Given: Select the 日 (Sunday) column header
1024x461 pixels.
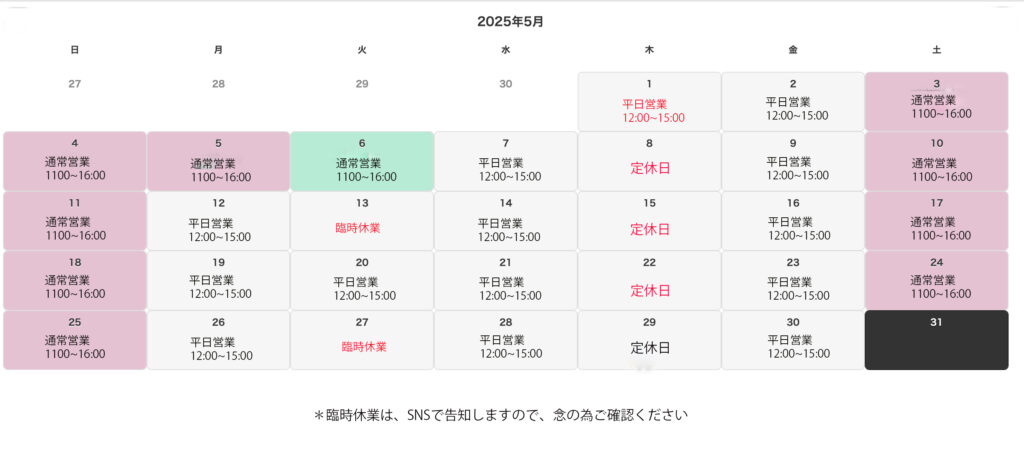Looking at the screenshot, I should (x=75, y=49).
